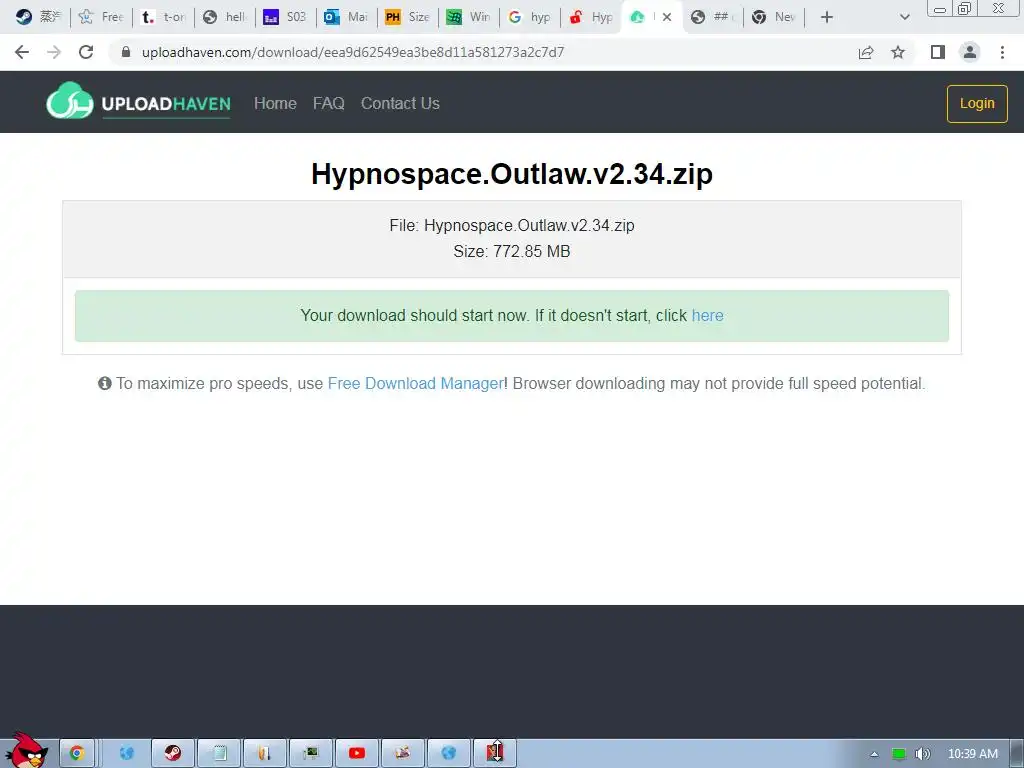Open Chrome three-dot menu
This screenshot has height=768, width=1024.
tap(1002, 52)
